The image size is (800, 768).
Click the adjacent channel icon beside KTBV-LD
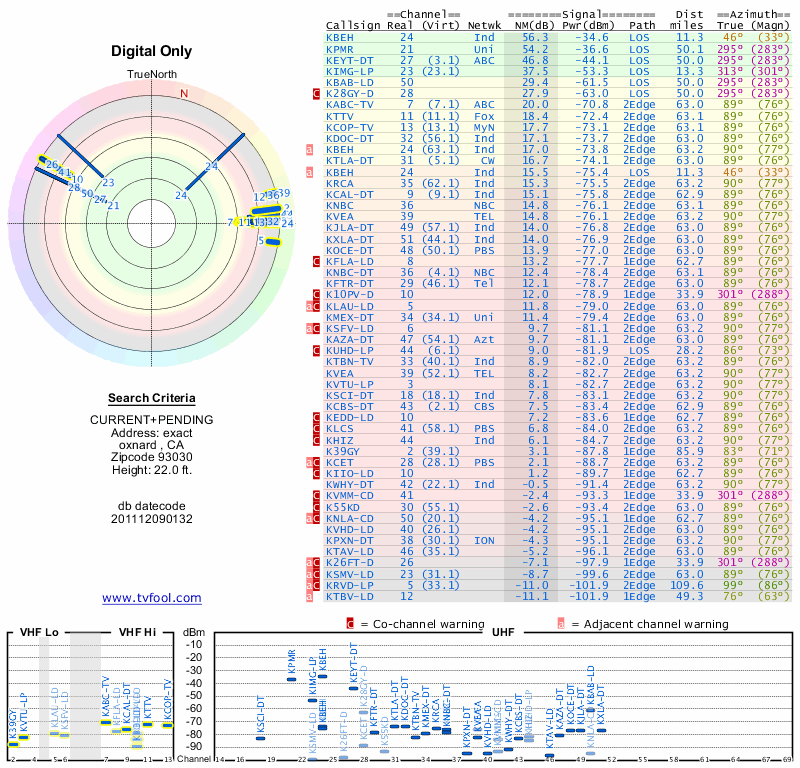coord(309,597)
